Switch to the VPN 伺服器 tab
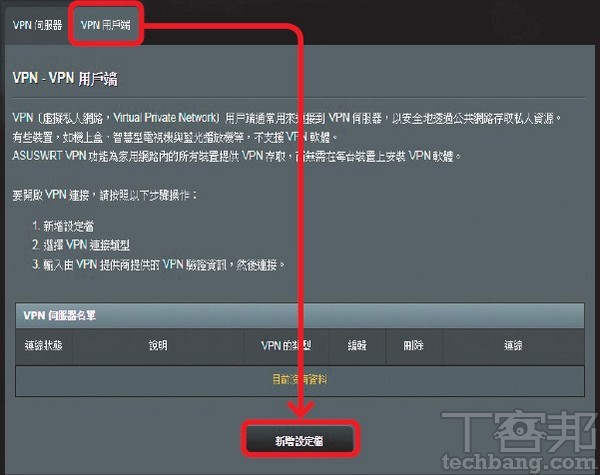The image size is (600, 475). click(x=37, y=25)
